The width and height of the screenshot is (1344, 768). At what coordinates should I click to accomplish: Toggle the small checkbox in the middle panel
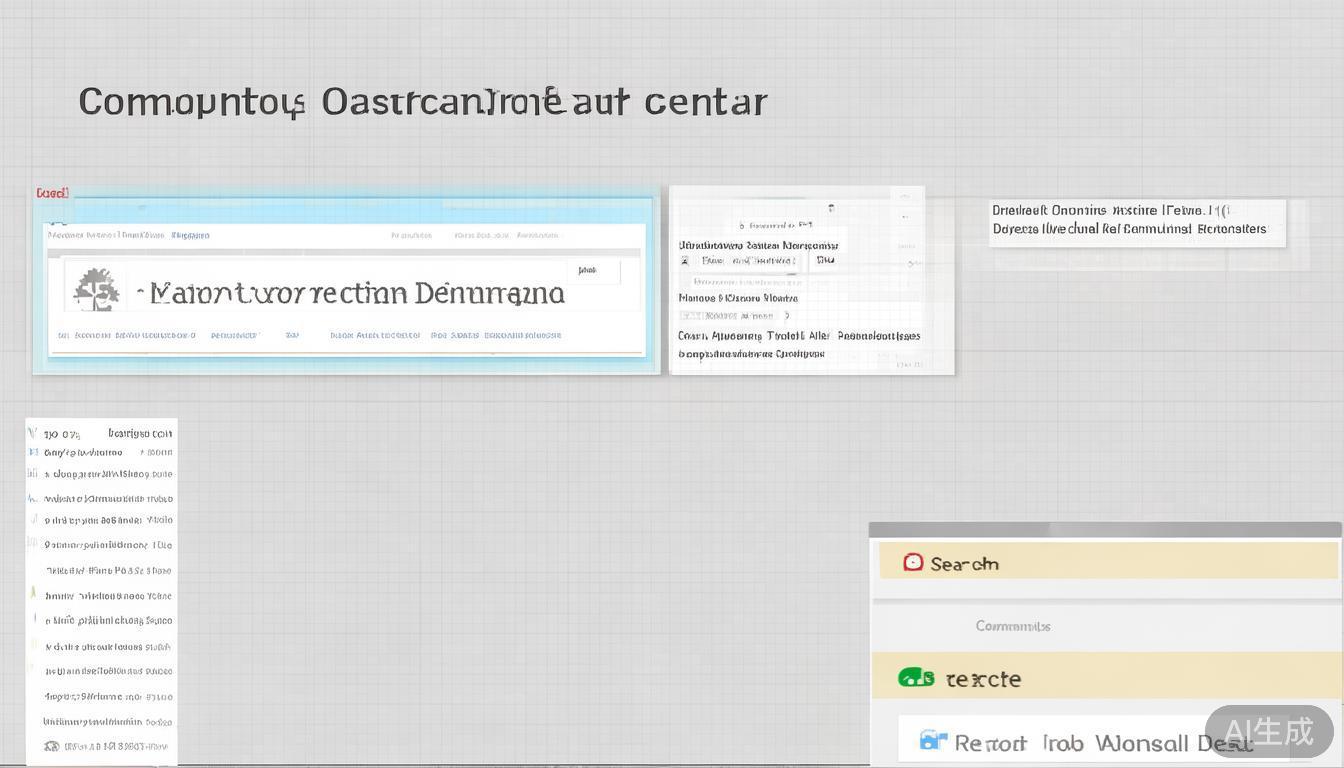click(x=685, y=261)
